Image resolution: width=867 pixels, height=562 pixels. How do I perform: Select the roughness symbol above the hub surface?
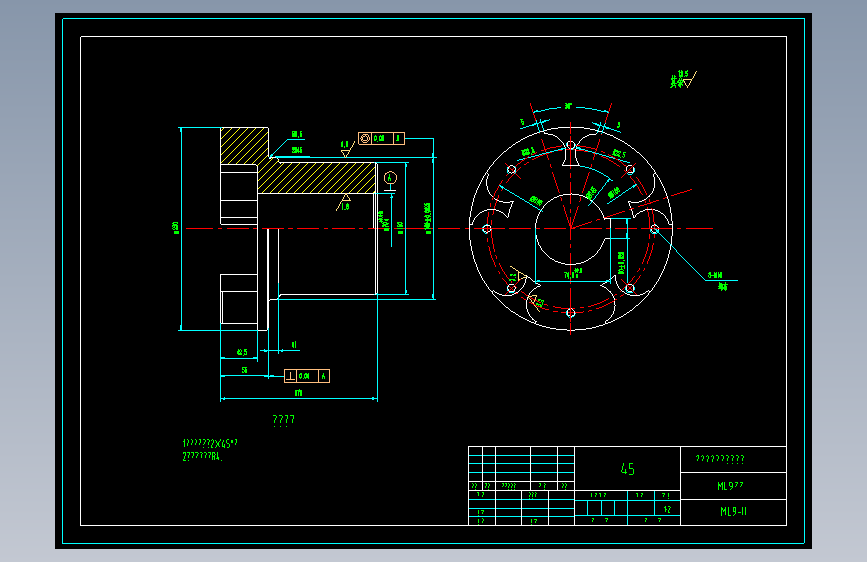347,148
